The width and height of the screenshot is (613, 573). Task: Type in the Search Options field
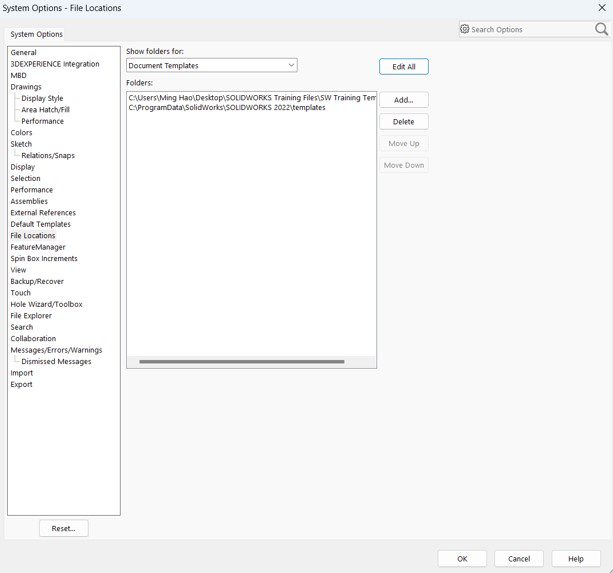point(530,29)
